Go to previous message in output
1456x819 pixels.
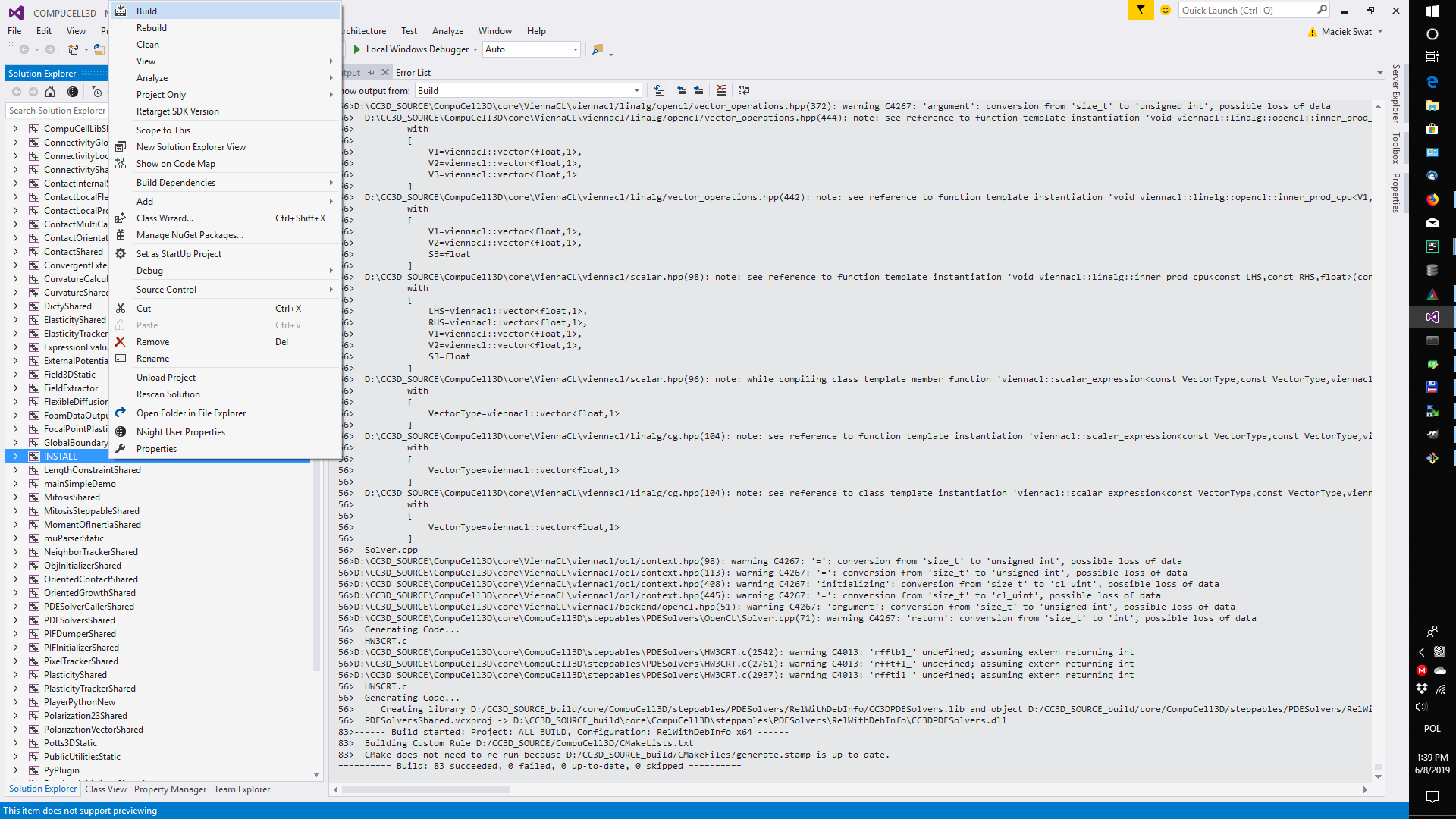[x=682, y=90]
